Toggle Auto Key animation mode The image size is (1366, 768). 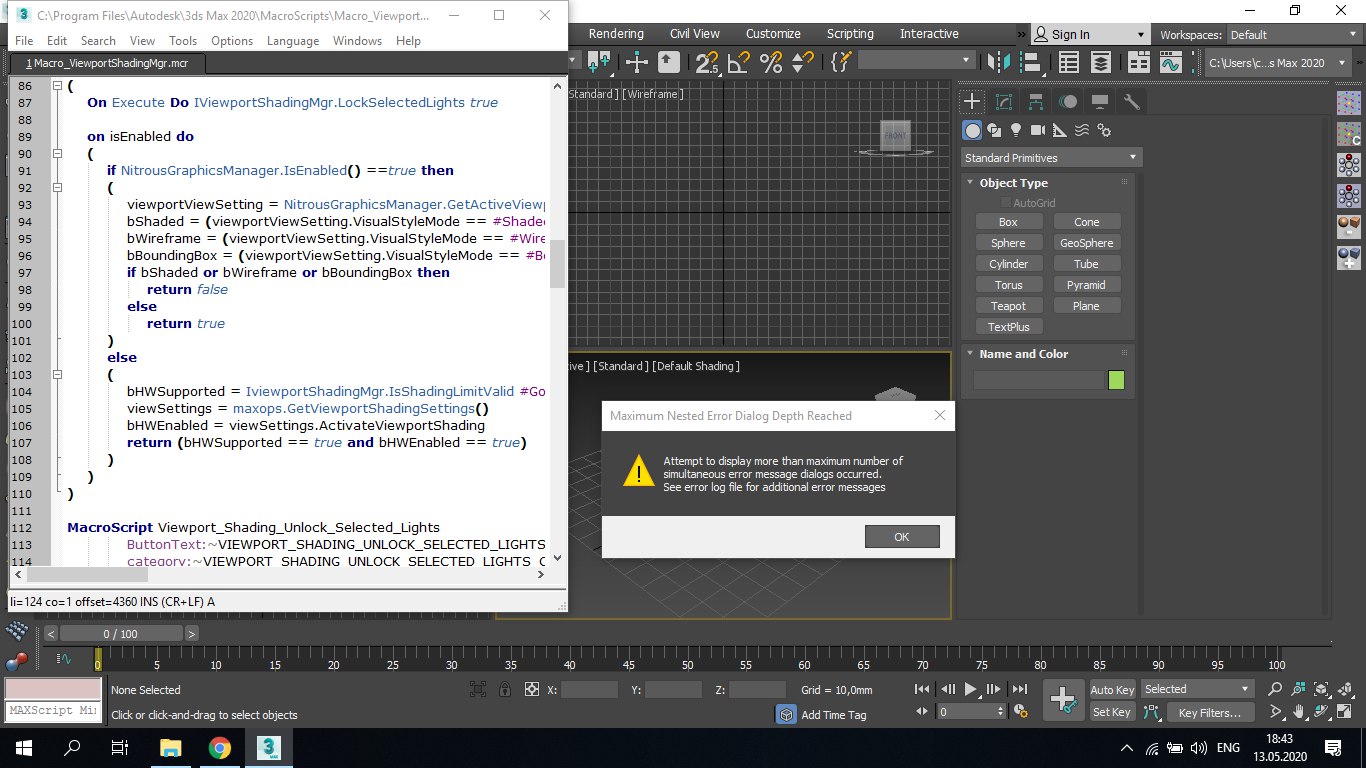coord(1112,689)
